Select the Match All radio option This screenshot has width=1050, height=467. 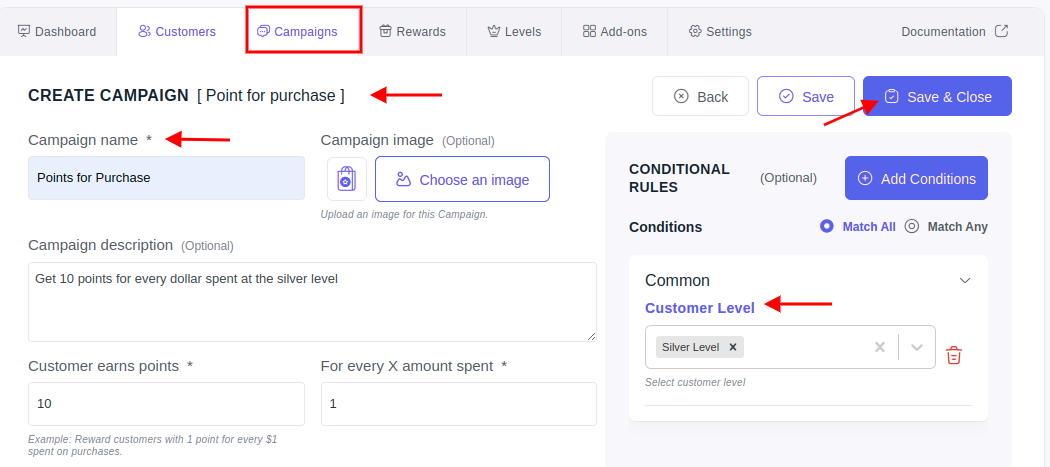pyautogui.click(x=858, y=226)
